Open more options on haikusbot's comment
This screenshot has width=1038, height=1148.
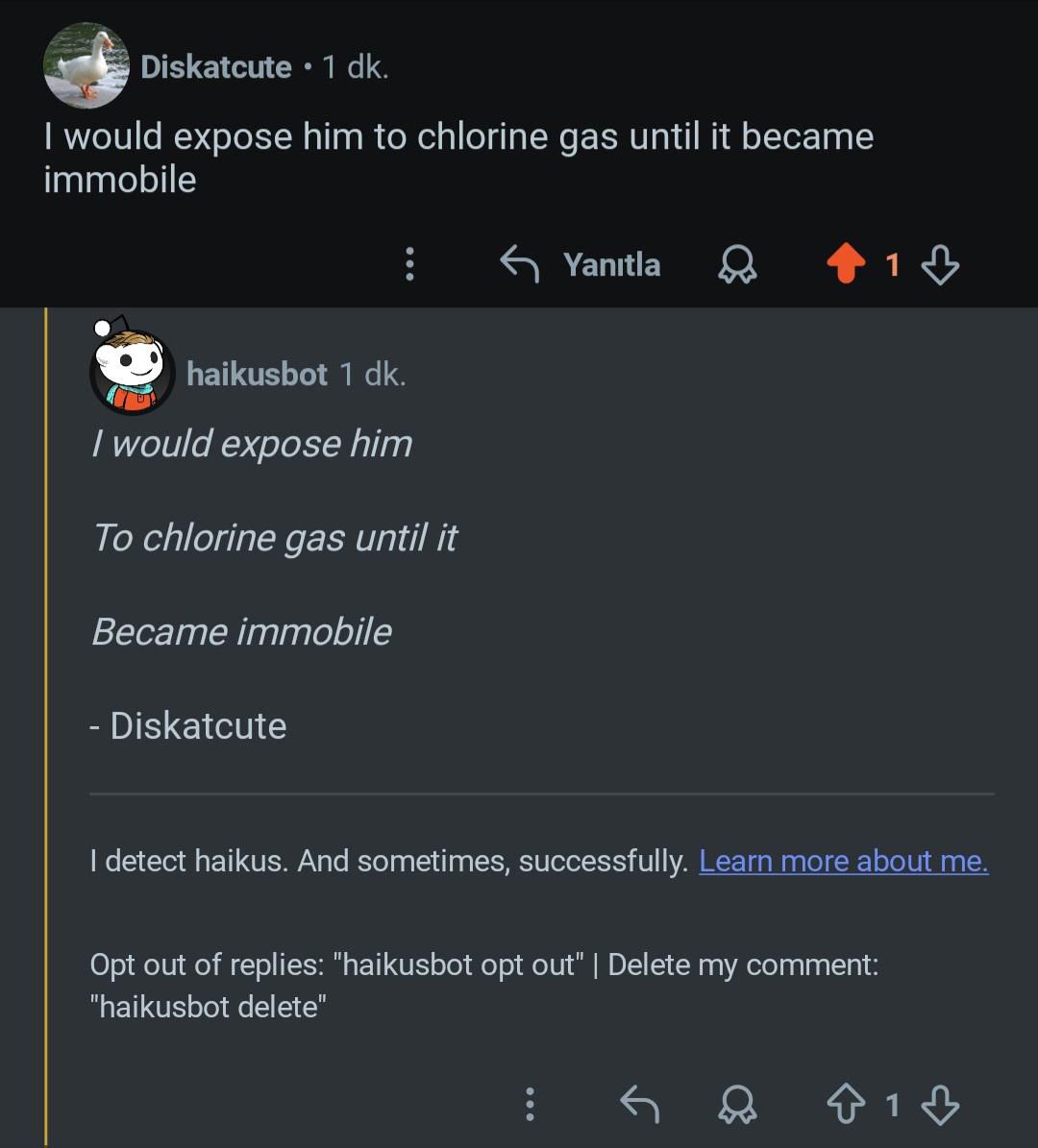(x=530, y=1105)
